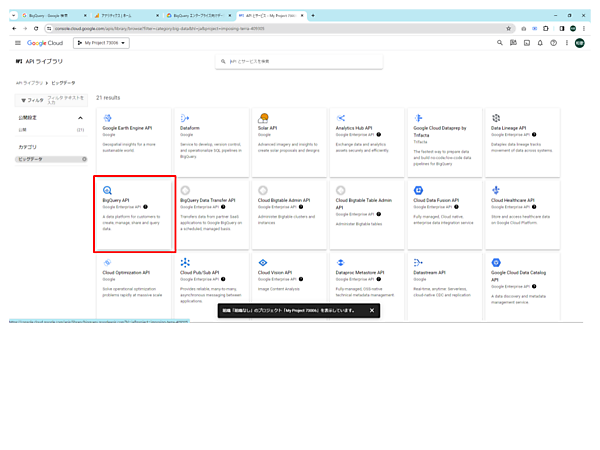Click the filter text input field
The width and height of the screenshot is (600, 450).
pyautogui.click(x=66, y=100)
